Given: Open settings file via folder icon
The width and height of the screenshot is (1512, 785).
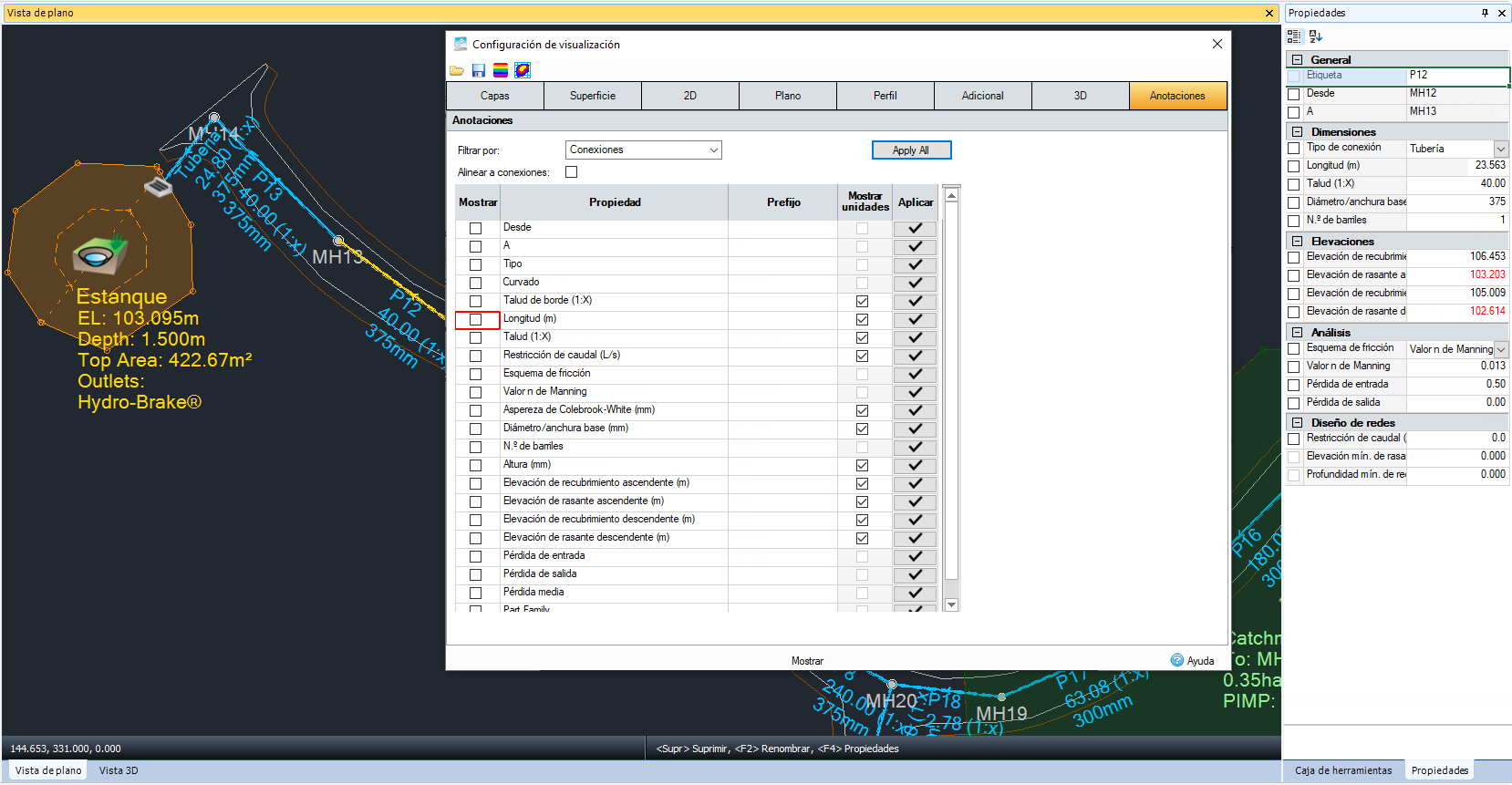Looking at the screenshot, I should (x=457, y=70).
